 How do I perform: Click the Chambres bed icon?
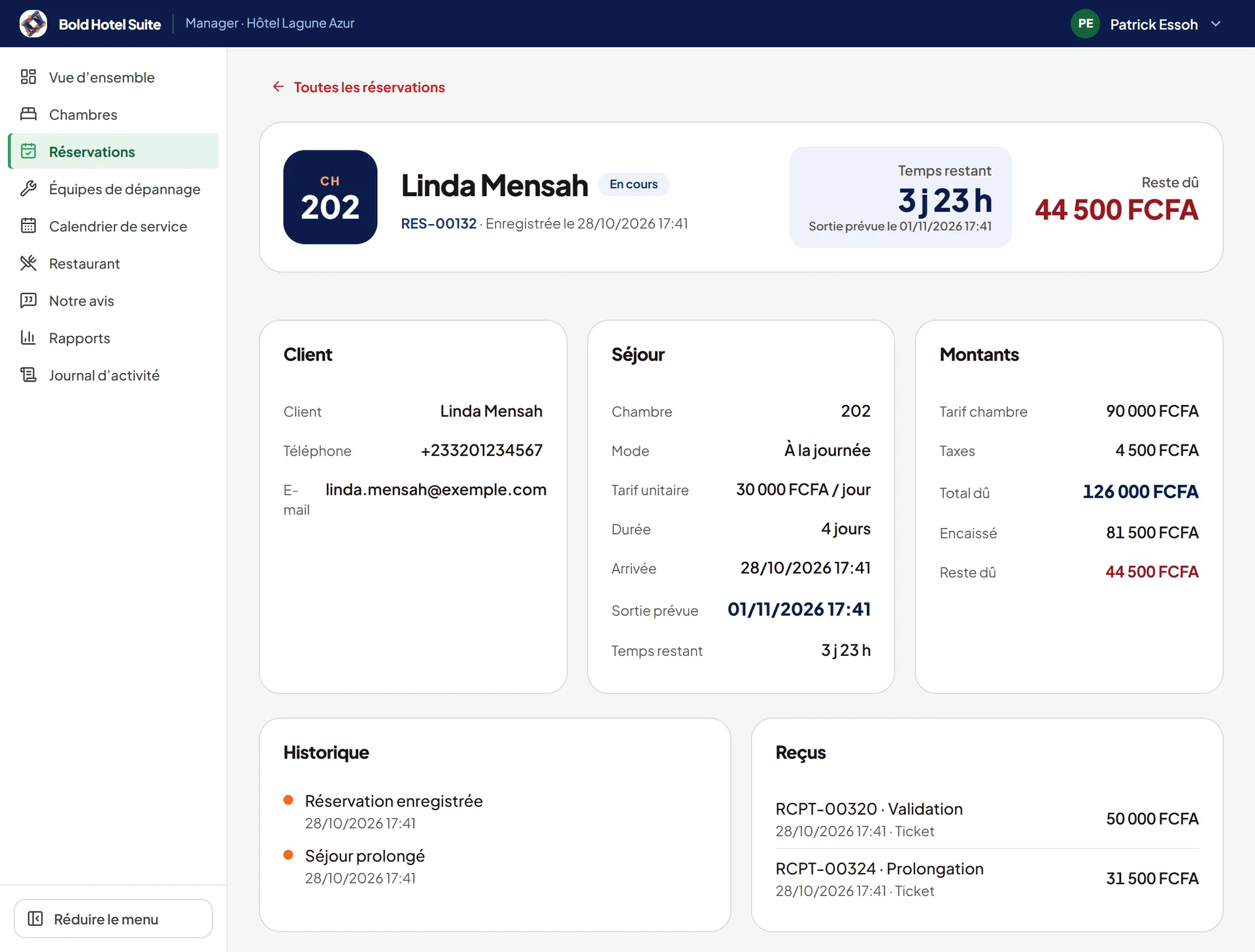point(28,114)
